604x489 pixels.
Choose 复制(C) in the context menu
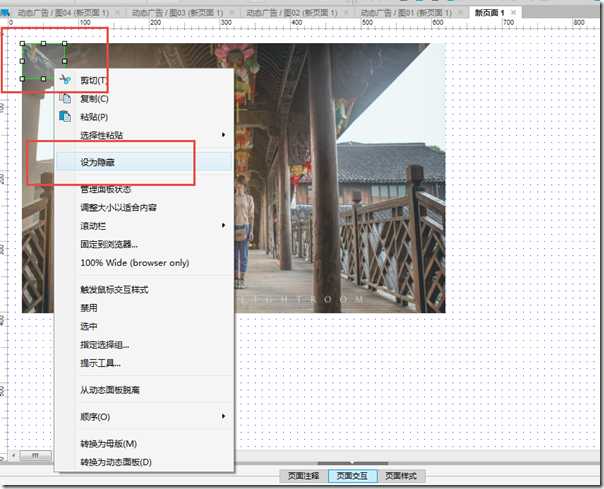[x=144, y=99]
